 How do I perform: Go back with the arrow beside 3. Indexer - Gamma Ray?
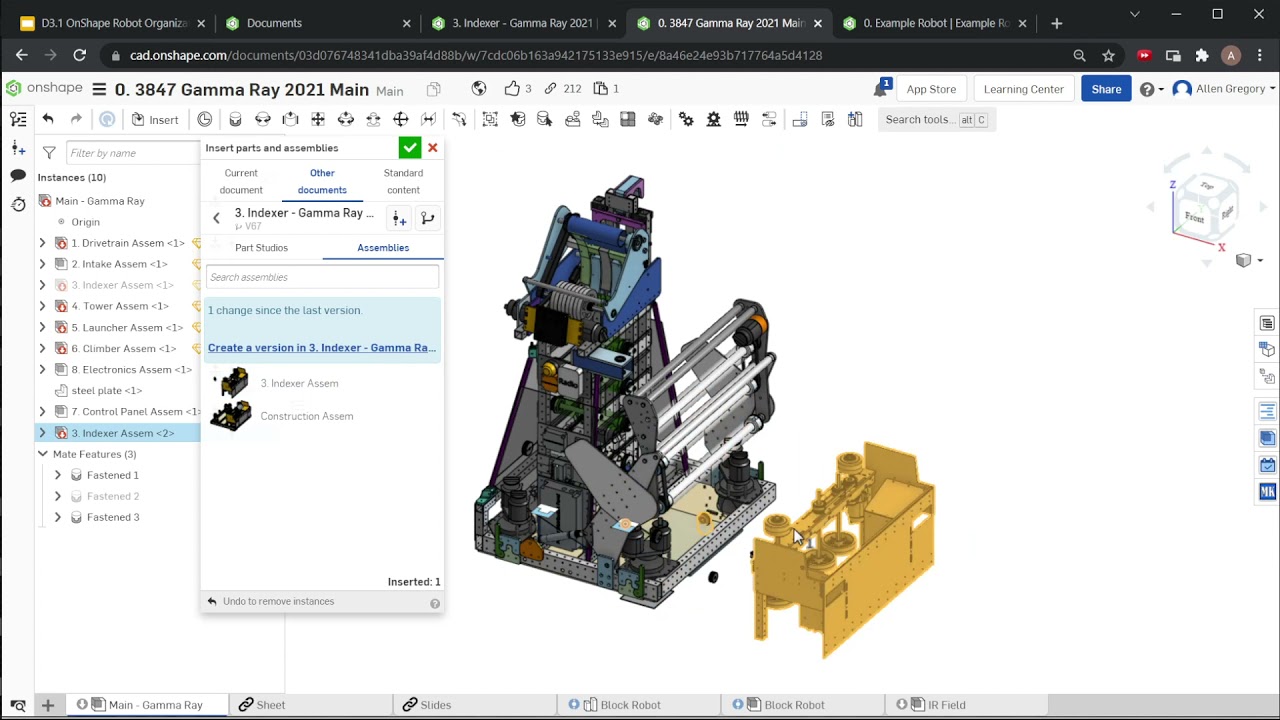(216, 218)
